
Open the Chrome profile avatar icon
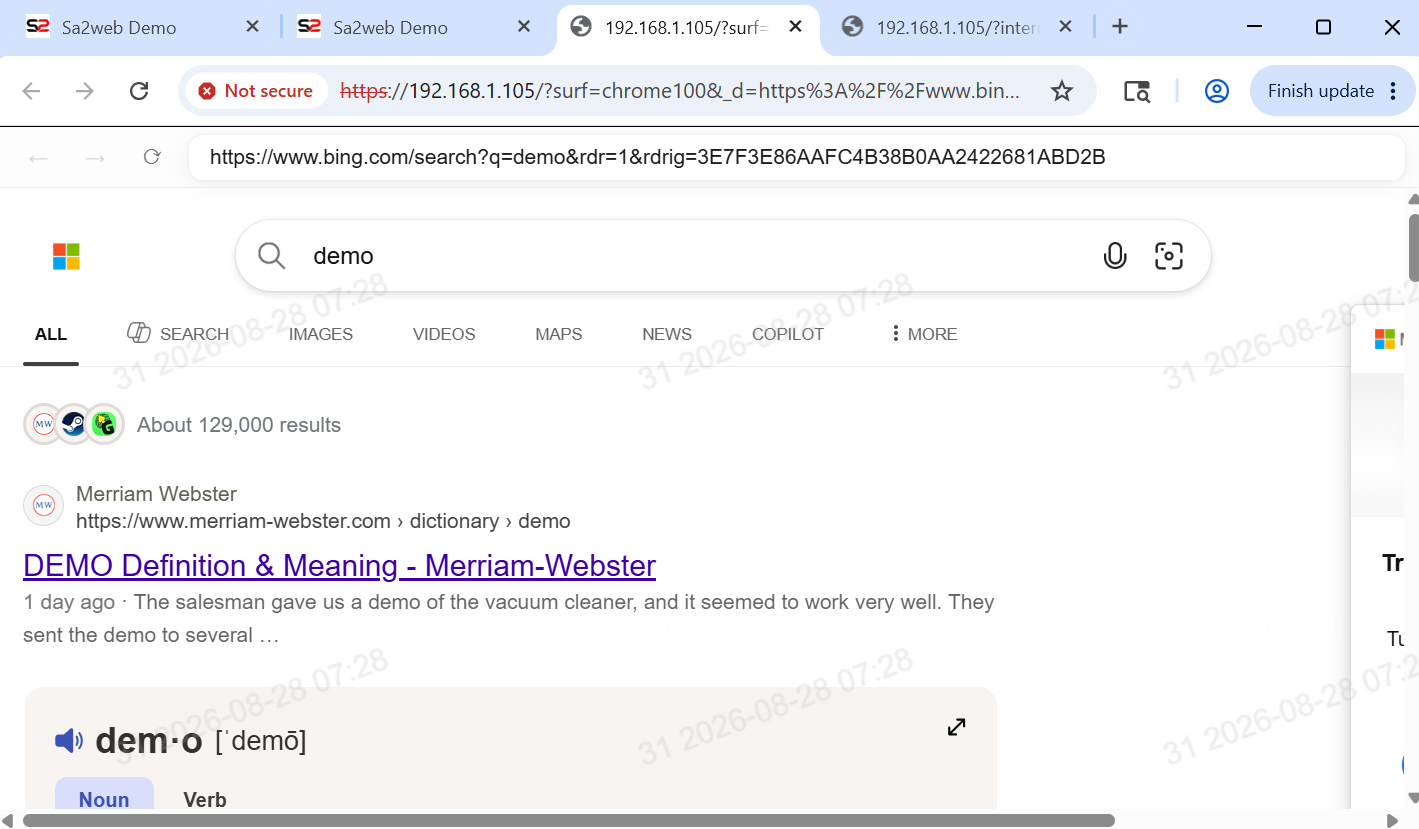click(1216, 91)
